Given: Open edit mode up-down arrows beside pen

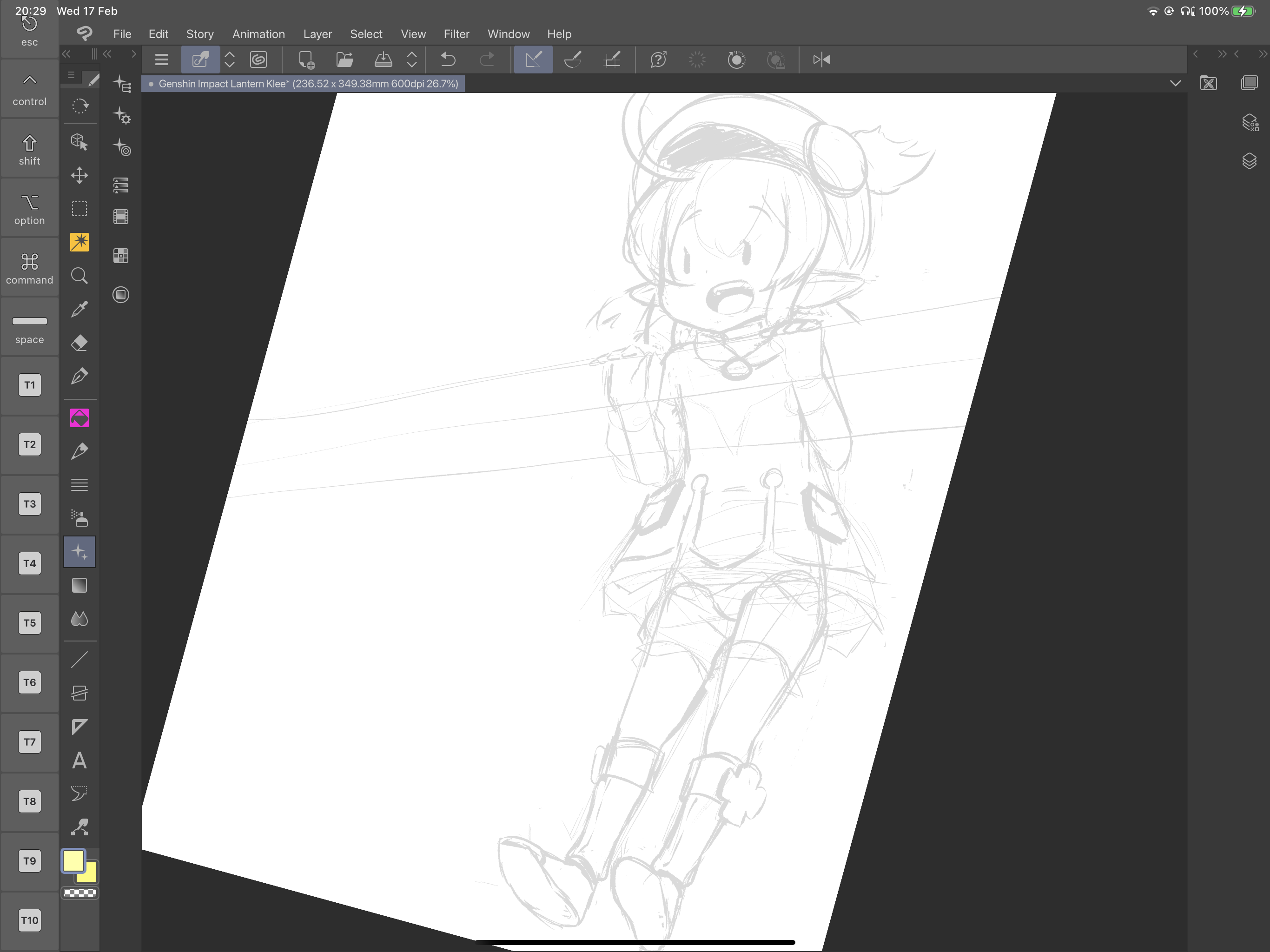Looking at the screenshot, I should [230, 59].
